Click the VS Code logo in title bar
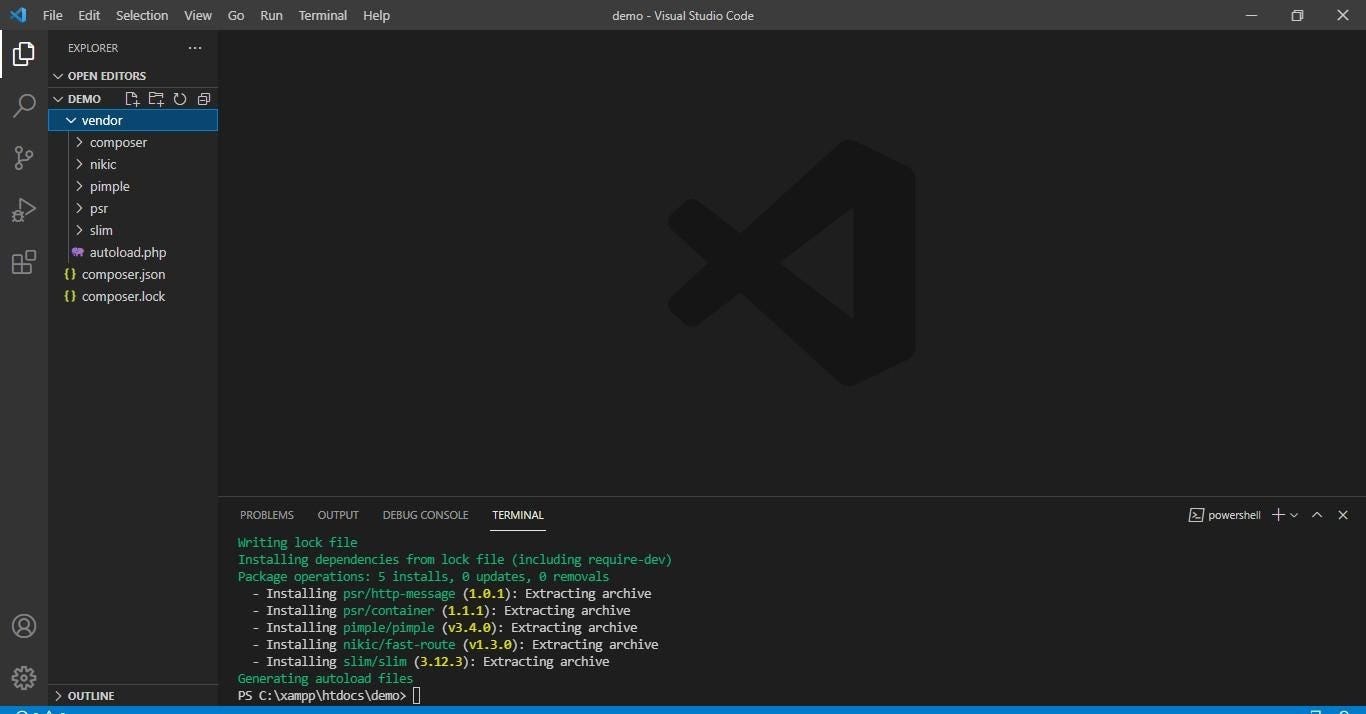The image size is (1366, 714). coord(18,15)
